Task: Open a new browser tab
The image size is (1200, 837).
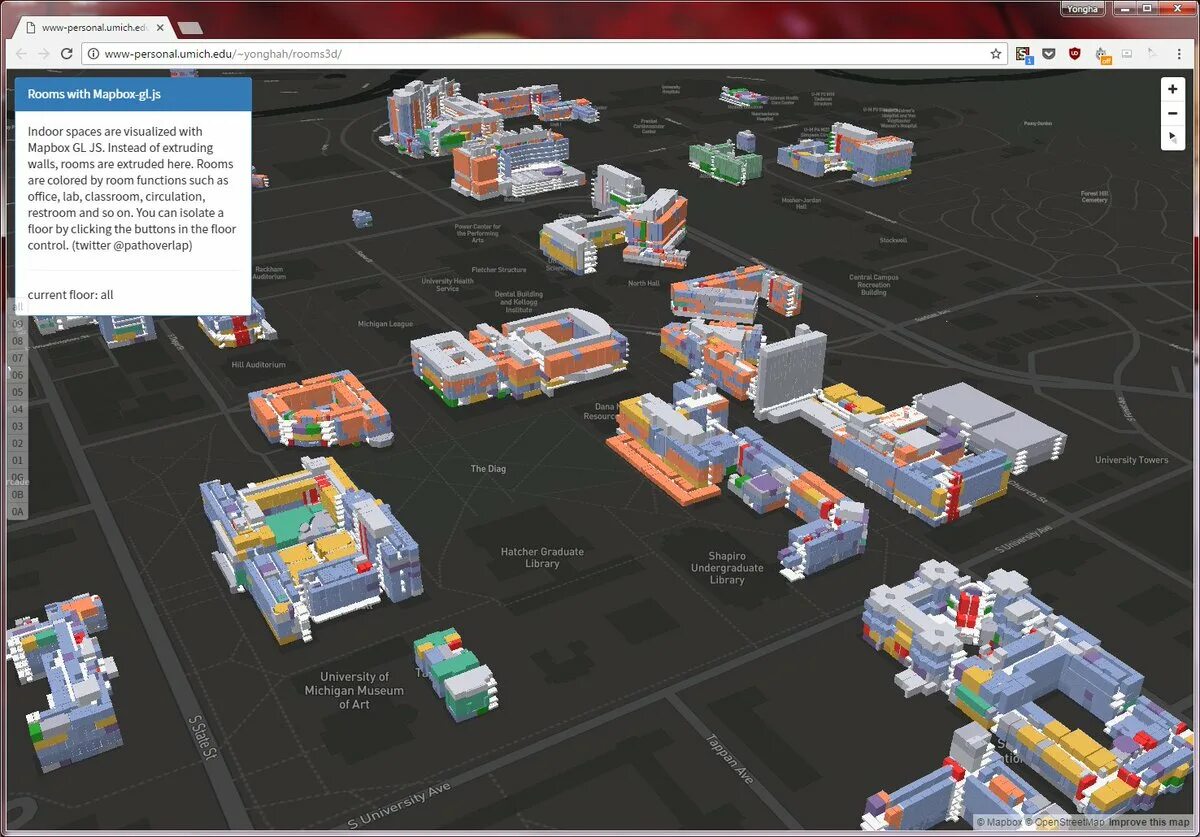Action: tap(189, 28)
